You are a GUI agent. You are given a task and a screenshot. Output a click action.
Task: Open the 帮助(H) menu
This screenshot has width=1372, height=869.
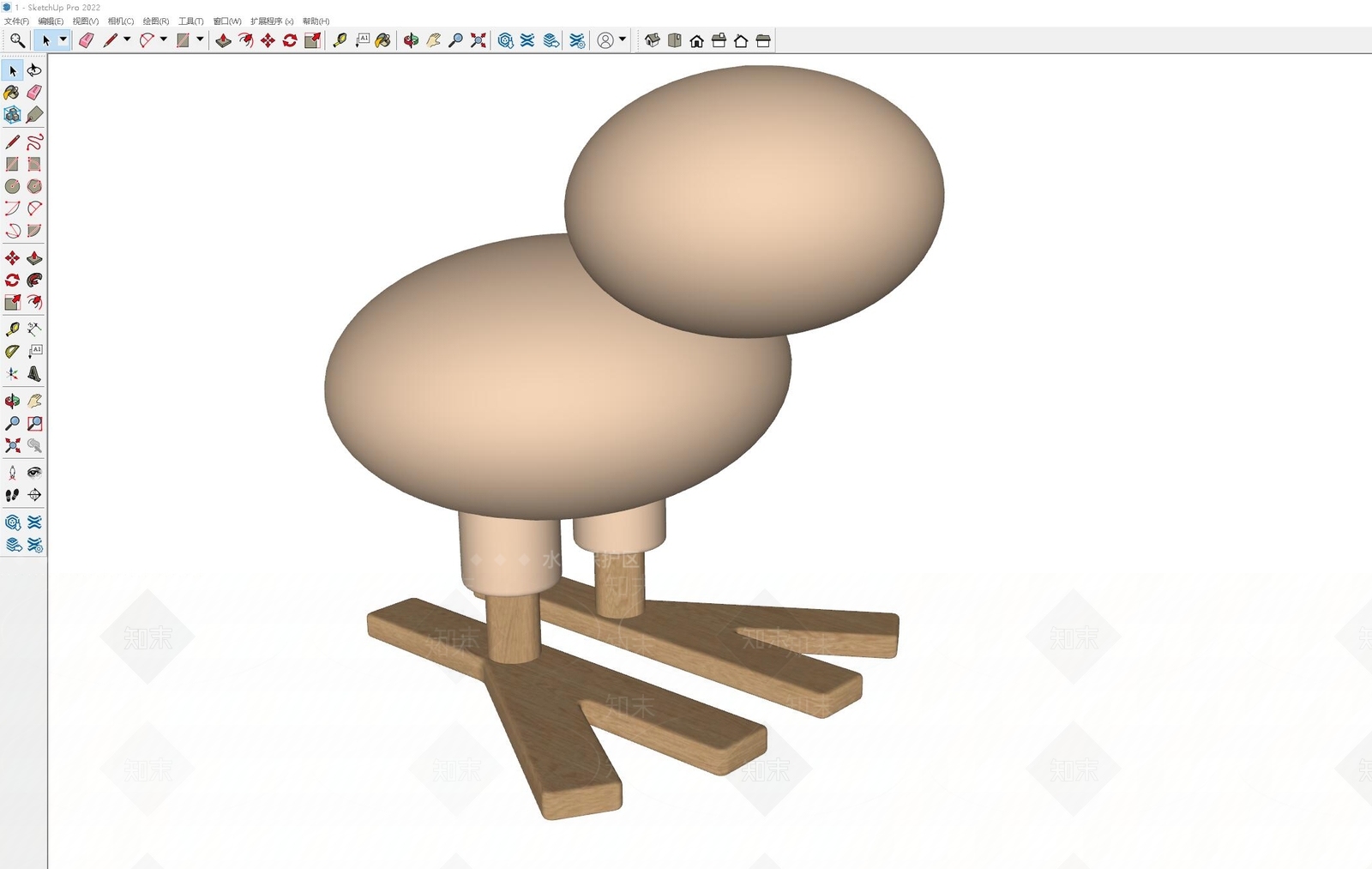[316, 21]
